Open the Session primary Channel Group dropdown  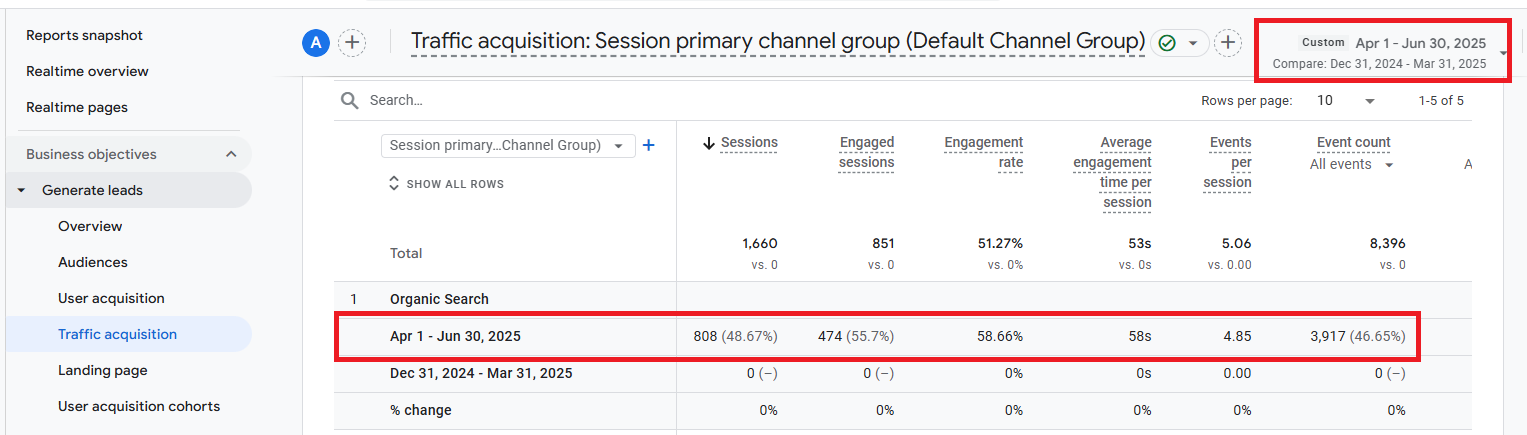pos(507,145)
